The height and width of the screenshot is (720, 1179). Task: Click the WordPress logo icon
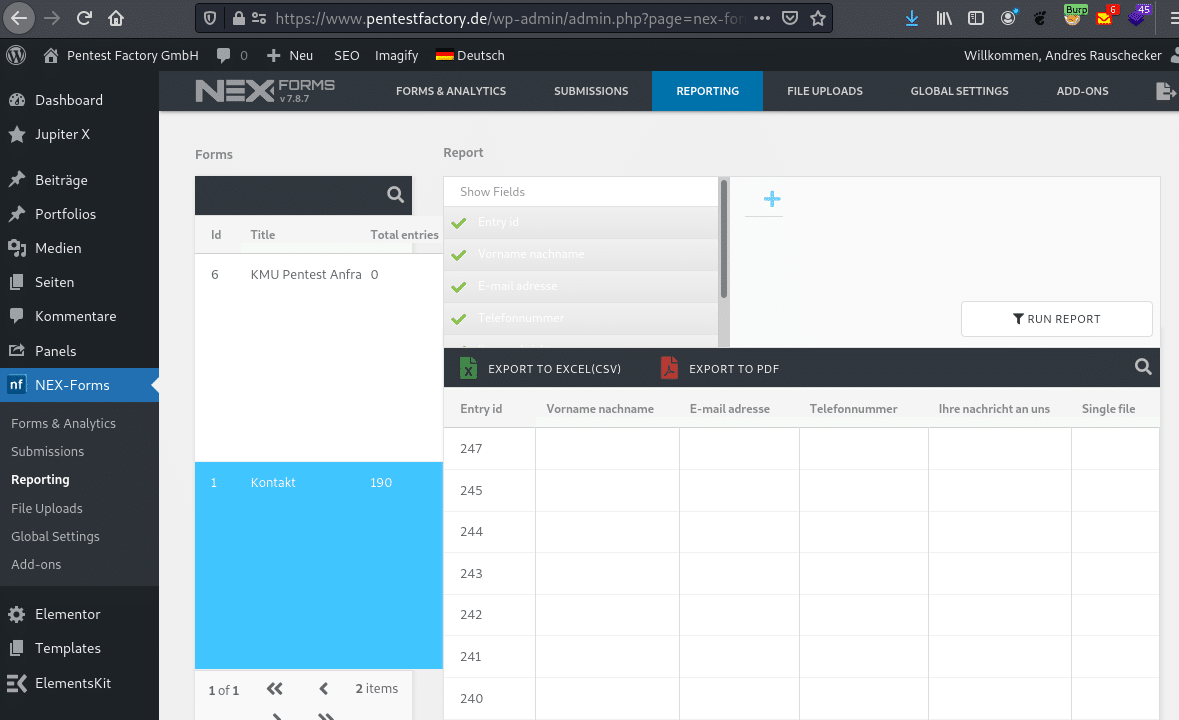[16, 55]
